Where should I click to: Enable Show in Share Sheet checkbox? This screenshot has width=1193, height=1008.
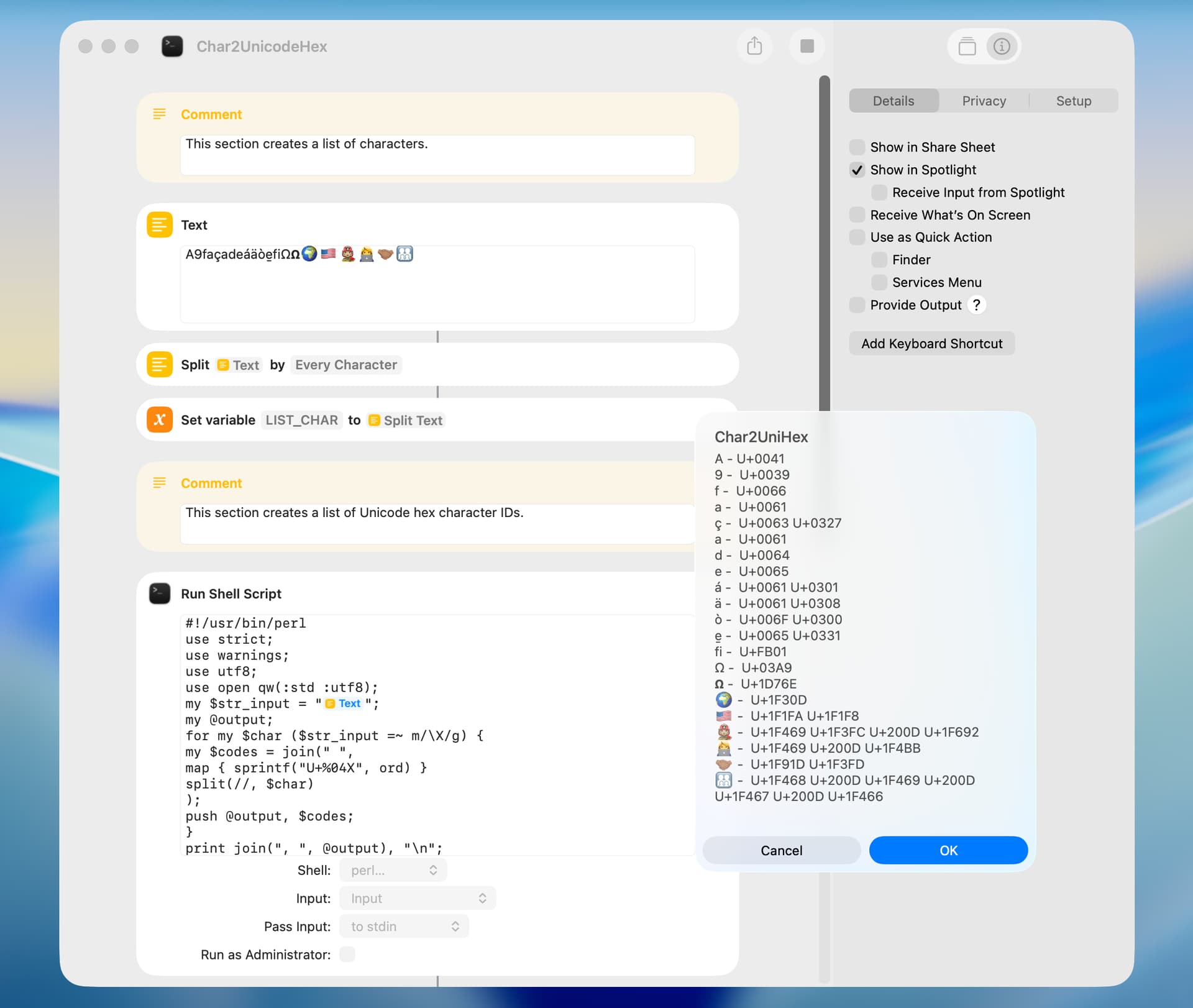pyautogui.click(x=857, y=147)
